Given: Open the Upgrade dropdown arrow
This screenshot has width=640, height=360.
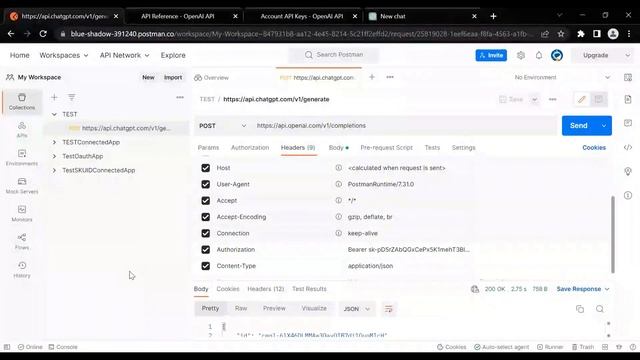Looking at the screenshot, I should click(x=627, y=55).
